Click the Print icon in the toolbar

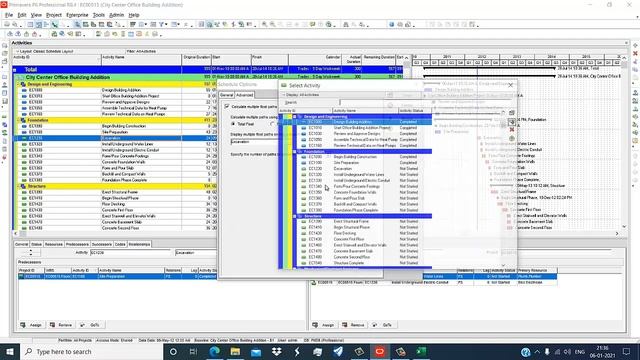(7, 24)
